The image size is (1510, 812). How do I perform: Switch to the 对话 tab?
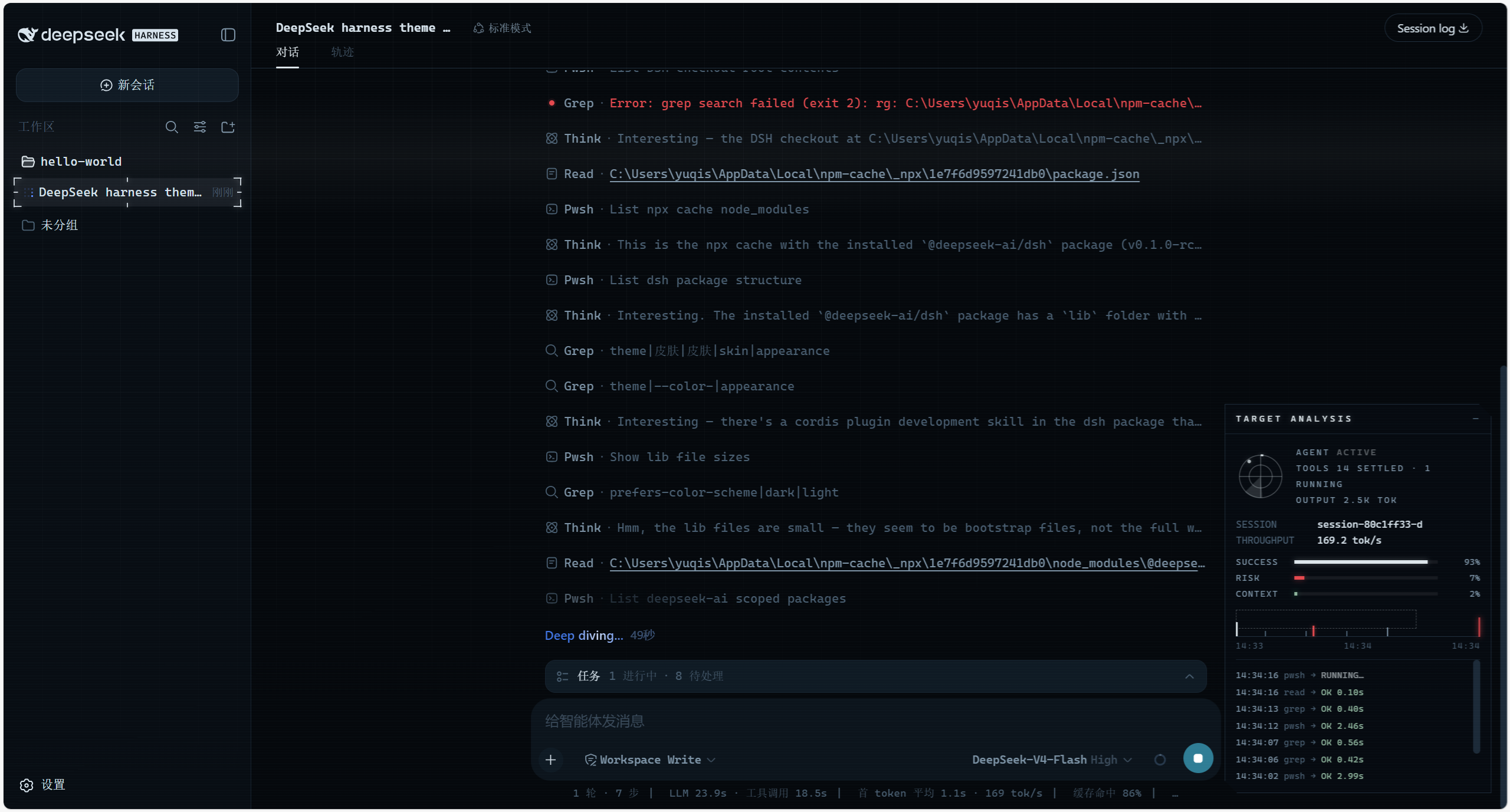[x=287, y=52]
